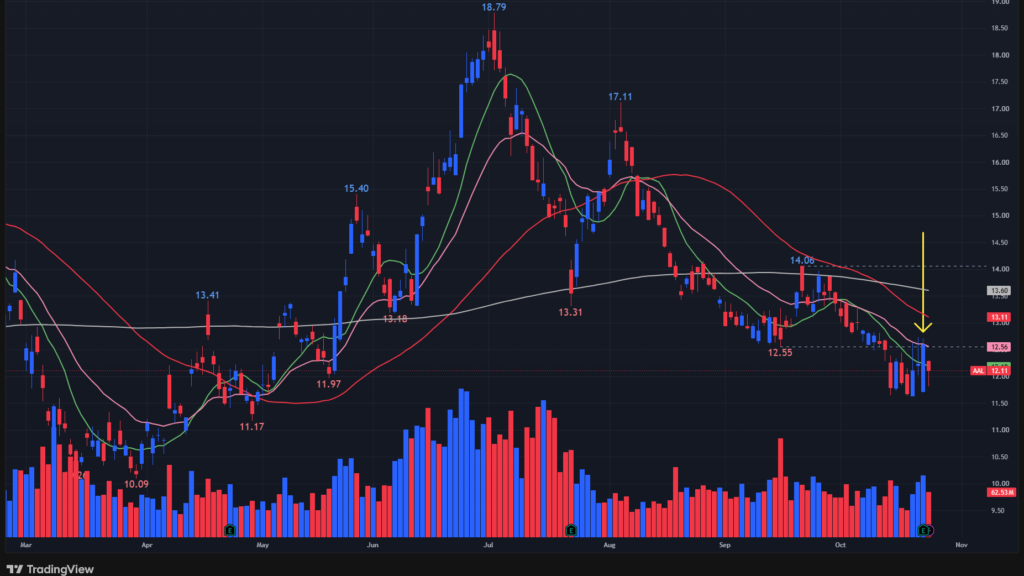Click the 12.55 low price annotation

(x=780, y=353)
